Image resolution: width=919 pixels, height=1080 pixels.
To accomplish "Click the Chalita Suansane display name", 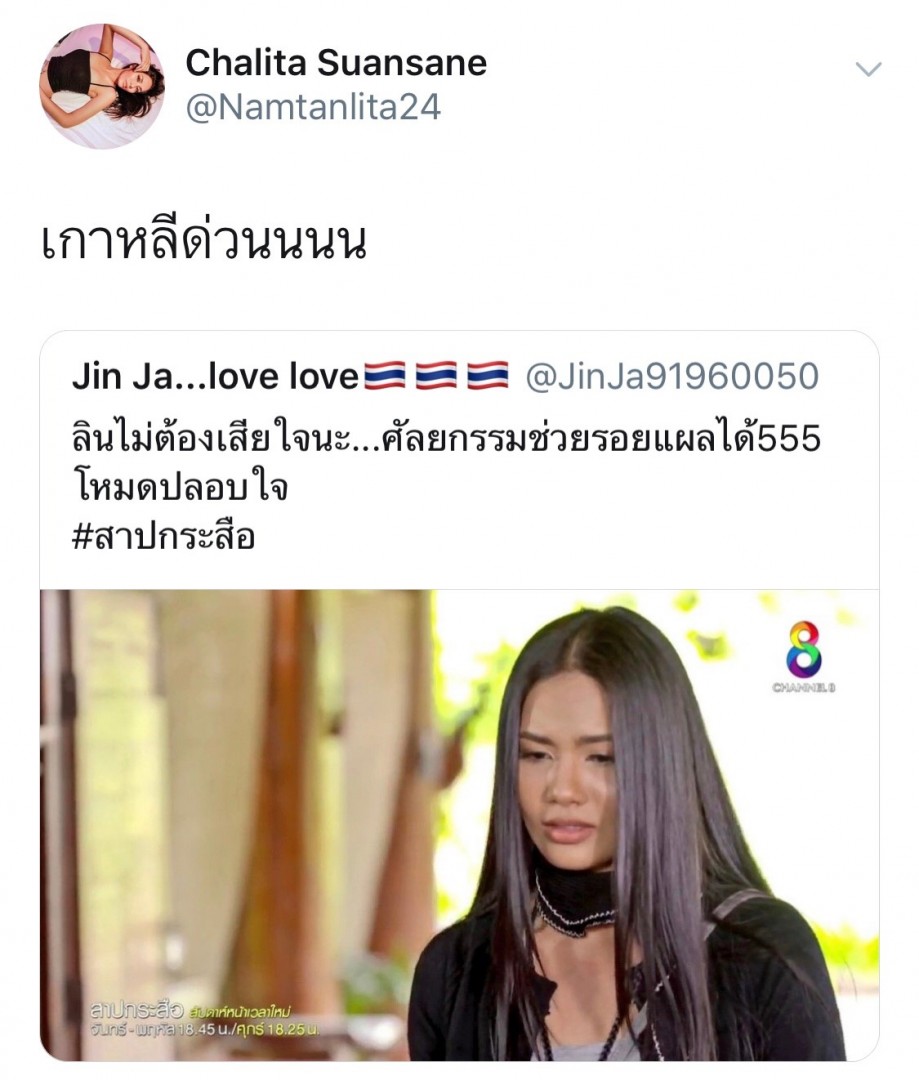I will (336, 63).
